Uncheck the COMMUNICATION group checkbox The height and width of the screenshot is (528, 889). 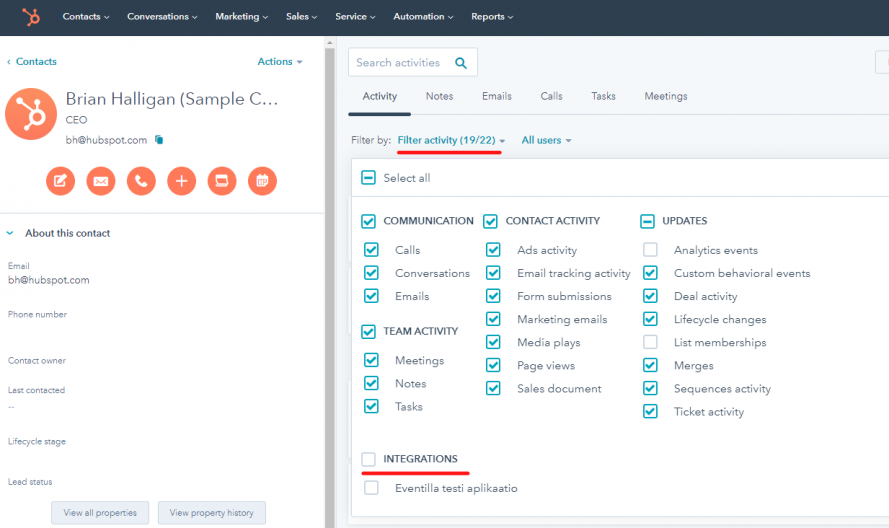pos(369,221)
